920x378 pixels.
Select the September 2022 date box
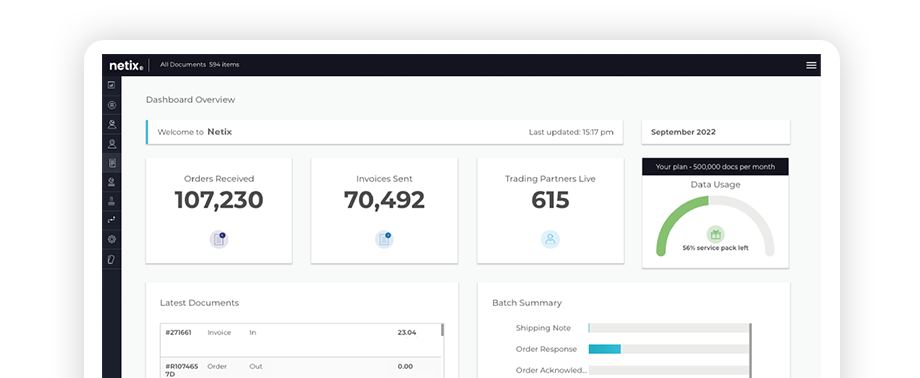[716, 132]
